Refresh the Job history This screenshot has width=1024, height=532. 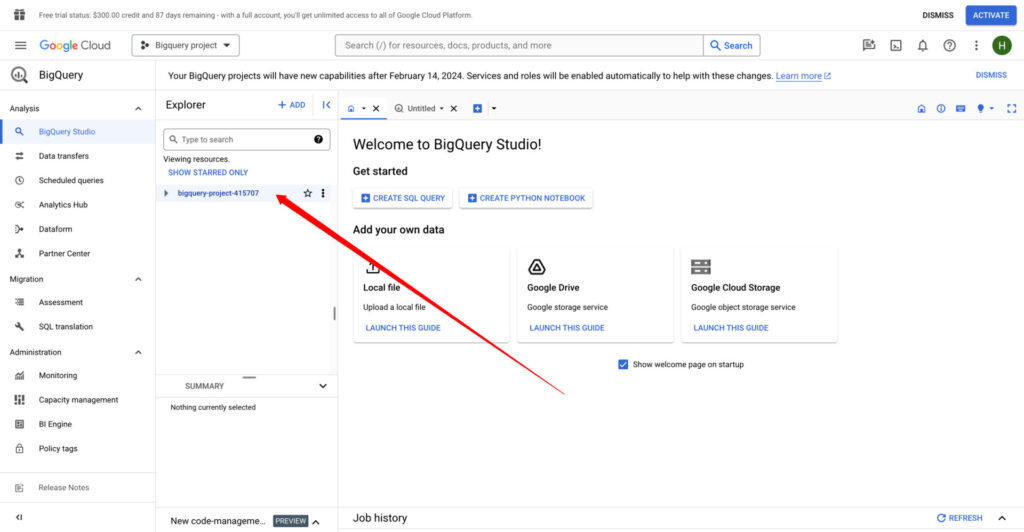click(x=959, y=518)
